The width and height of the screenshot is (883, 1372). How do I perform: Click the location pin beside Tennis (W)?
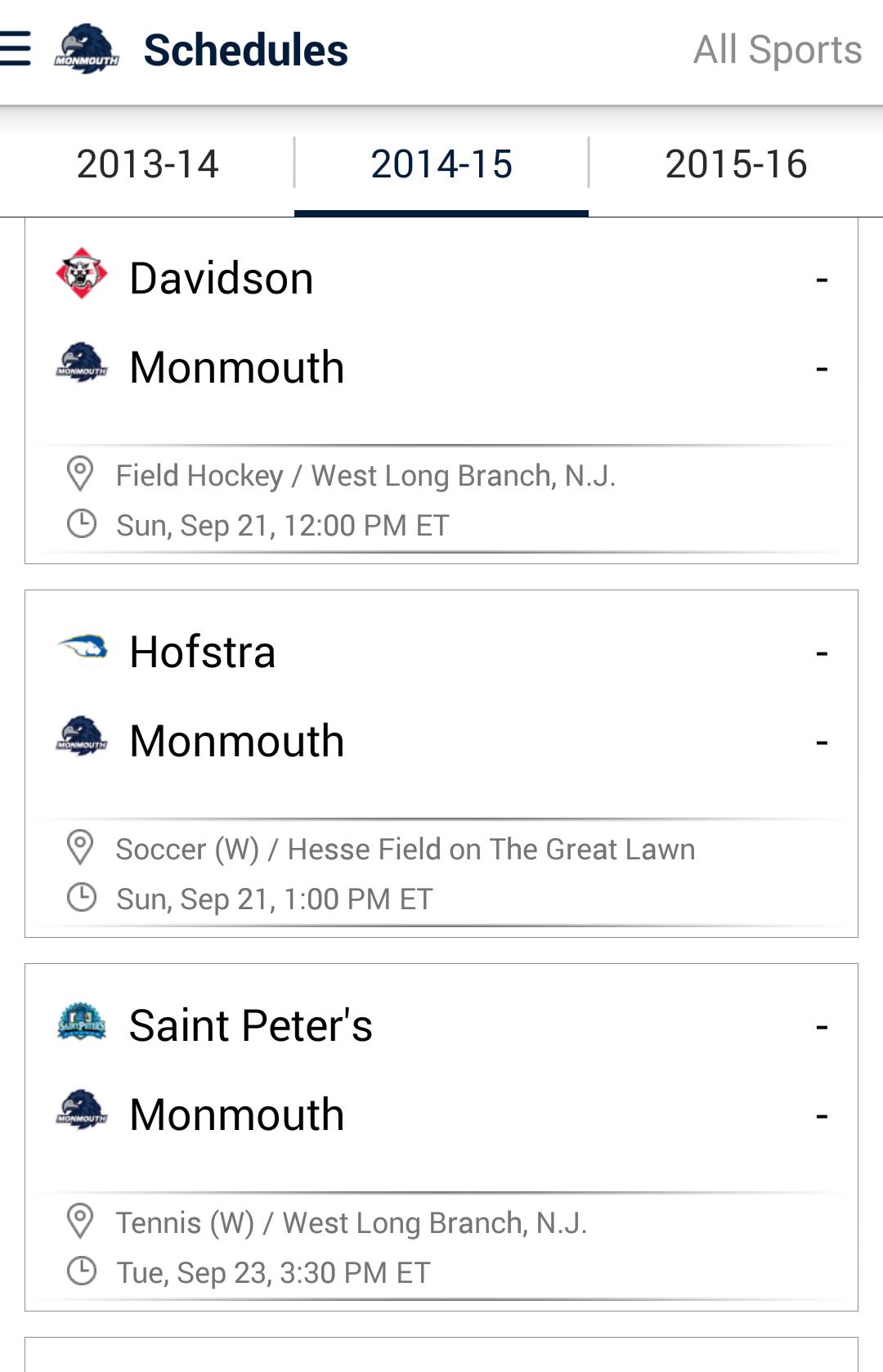click(80, 1222)
